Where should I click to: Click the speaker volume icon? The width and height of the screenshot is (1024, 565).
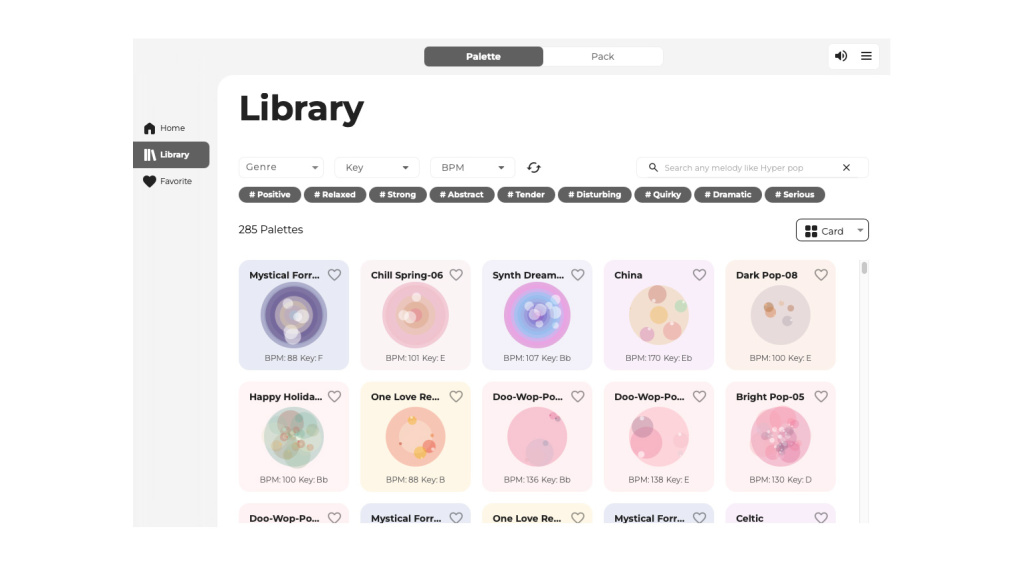[841, 56]
